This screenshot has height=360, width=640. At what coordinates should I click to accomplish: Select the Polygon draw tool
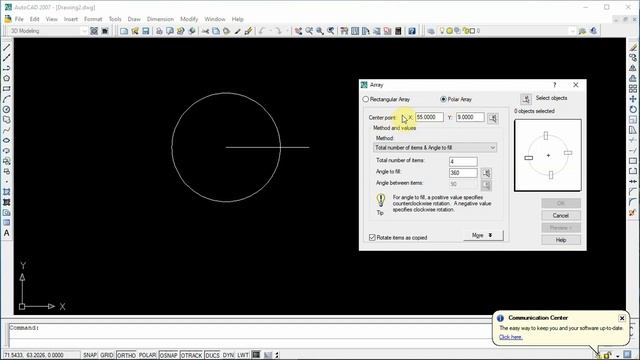[7, 78]
